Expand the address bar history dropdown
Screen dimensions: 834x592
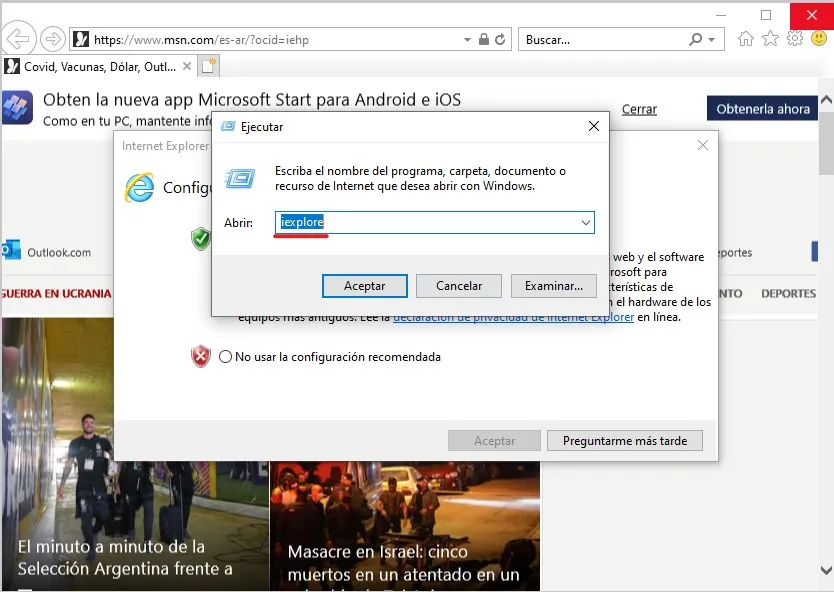click(466, 38)
